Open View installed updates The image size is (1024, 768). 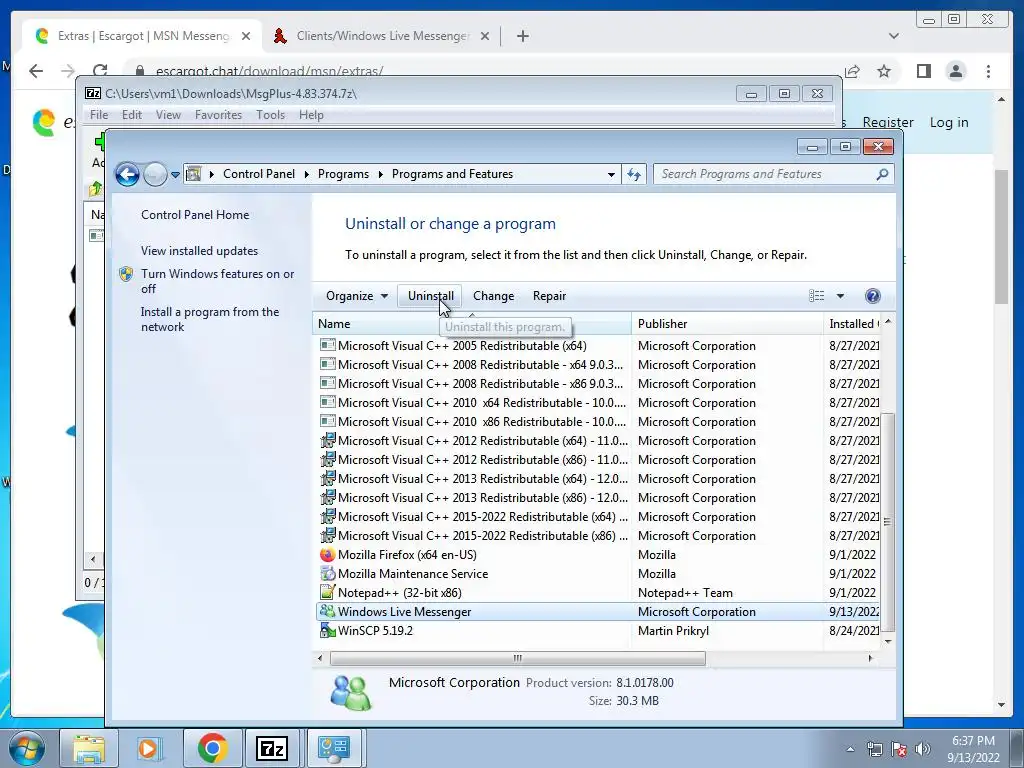coord(199,251)
